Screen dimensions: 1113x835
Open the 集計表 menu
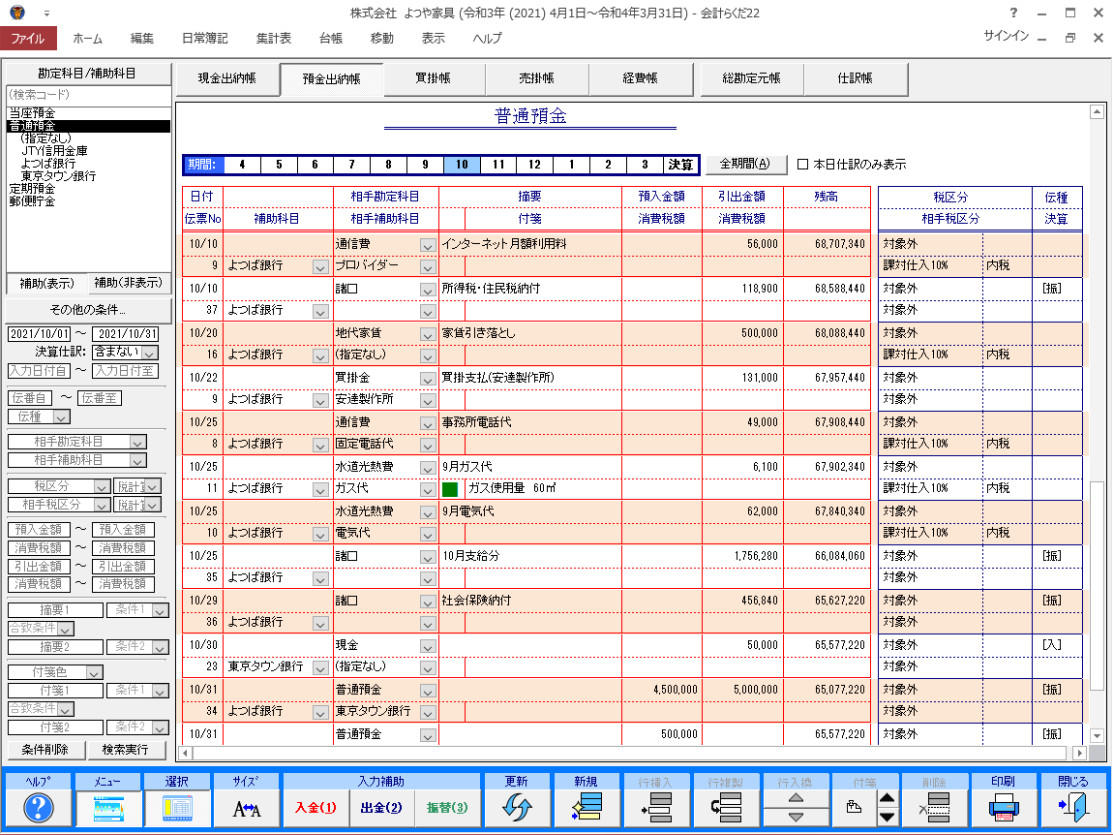(272, 38)
